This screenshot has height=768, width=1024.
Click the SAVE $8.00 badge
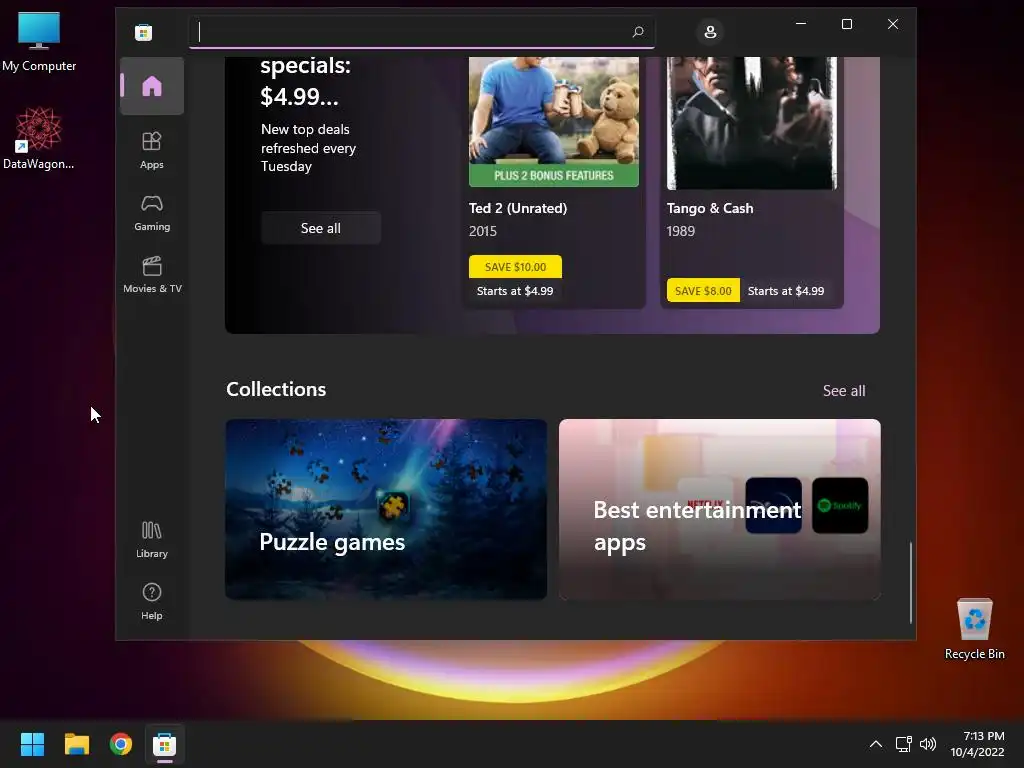coord(703,291)
